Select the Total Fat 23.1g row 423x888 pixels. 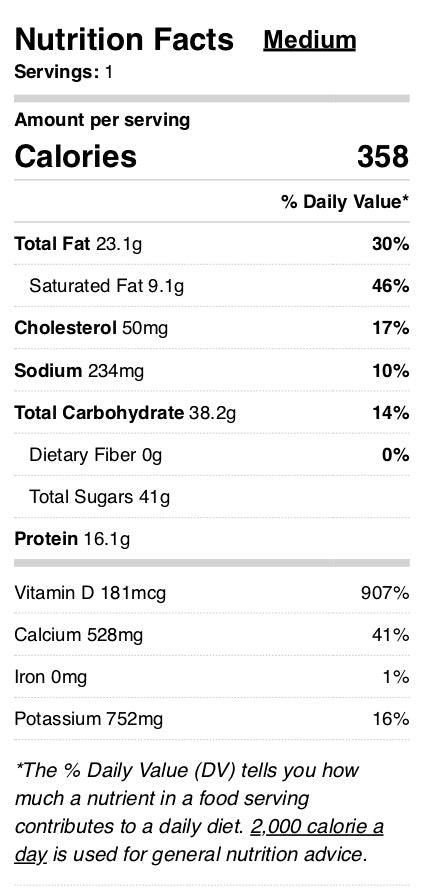pyautogui.click(x=211, y=244)
